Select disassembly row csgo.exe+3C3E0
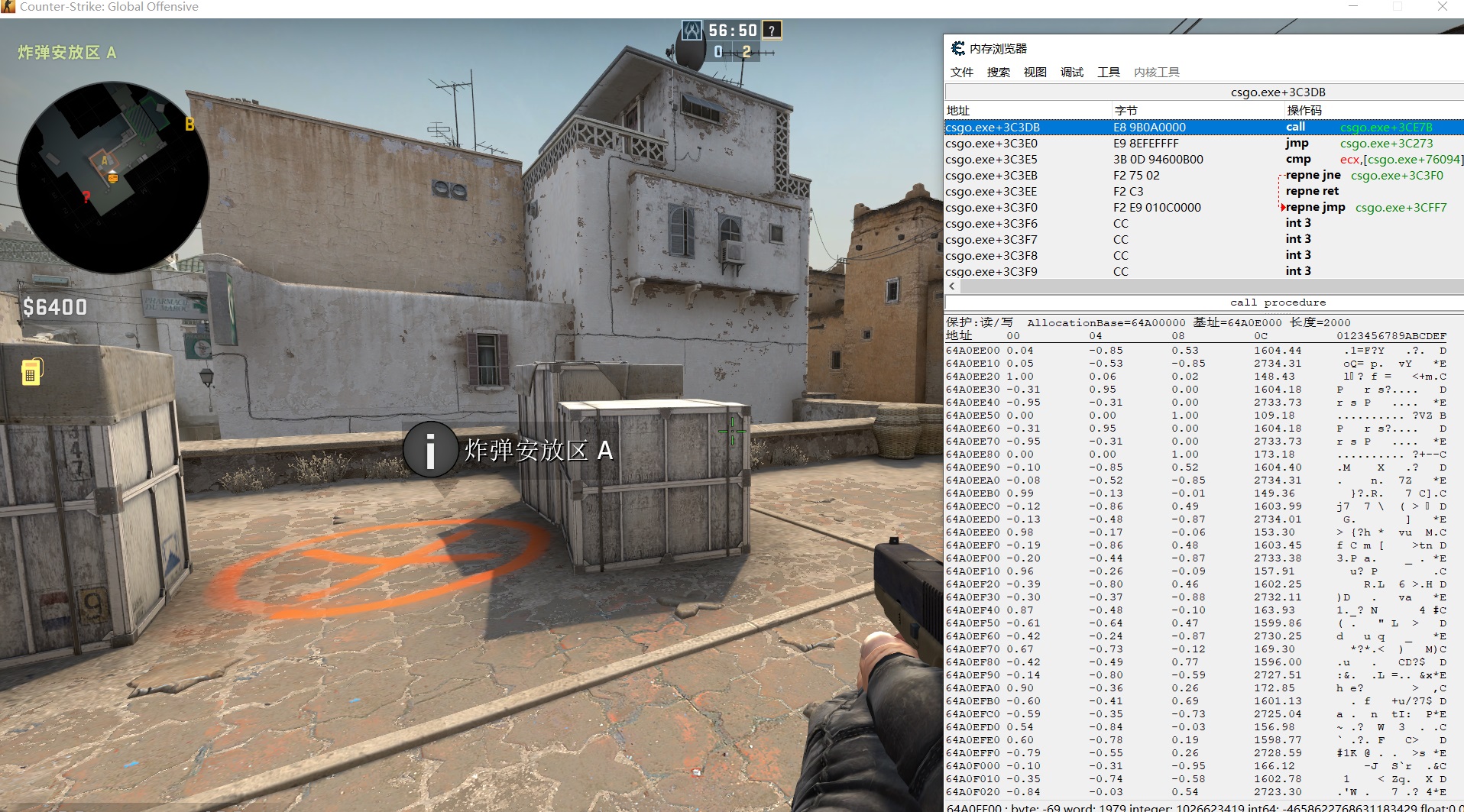This screenshot has height=812, width=1464. [x=1204, y=143]
